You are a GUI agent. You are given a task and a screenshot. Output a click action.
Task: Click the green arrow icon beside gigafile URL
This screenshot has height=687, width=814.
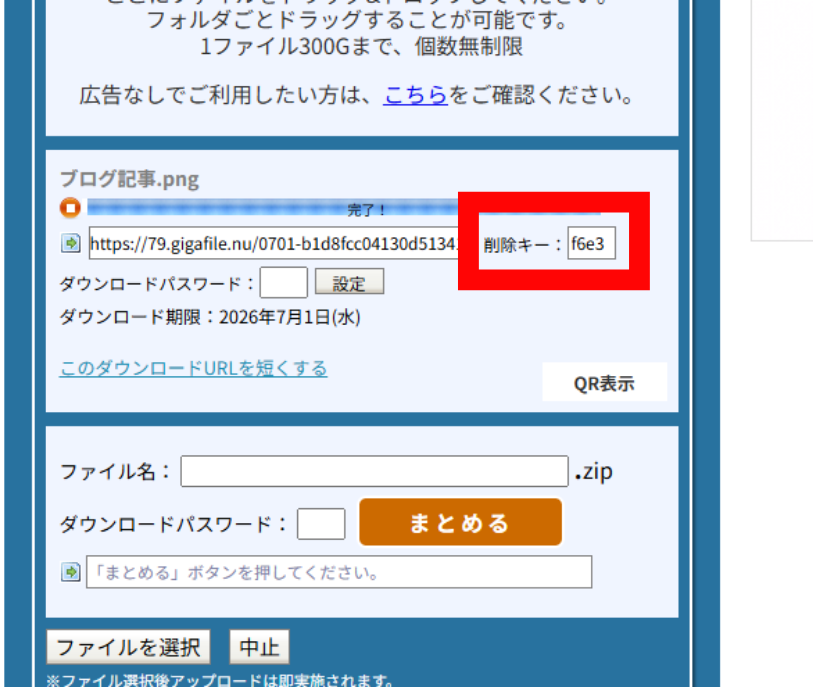click(71, 243)
